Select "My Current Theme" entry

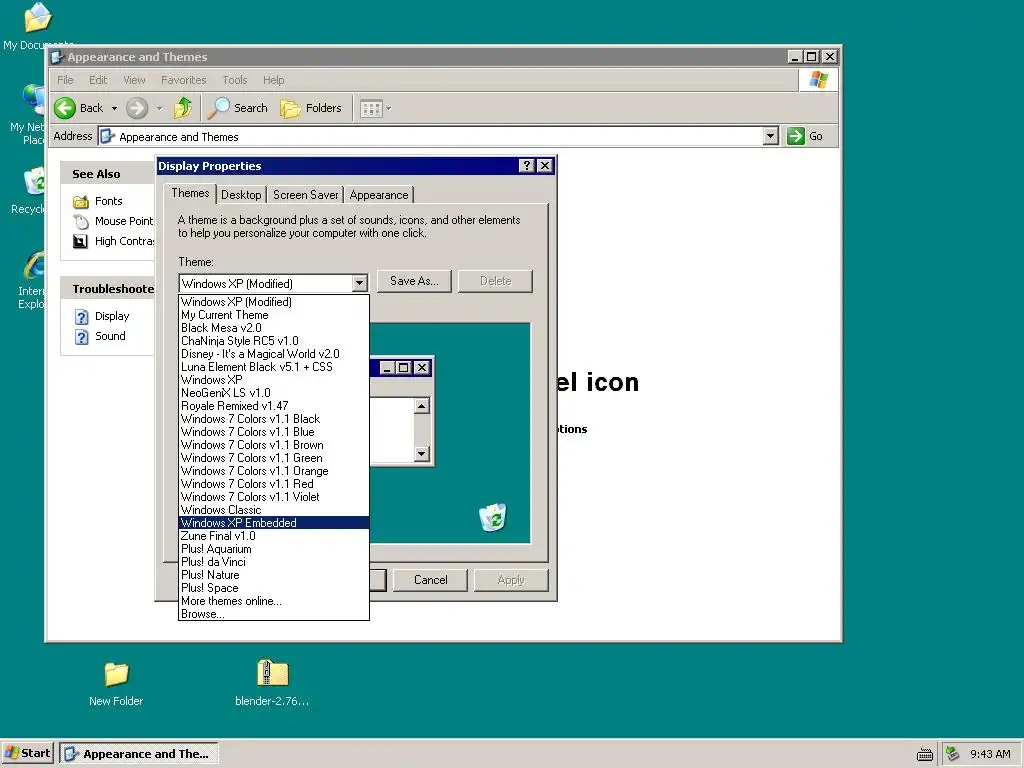[x=274, y=315]
